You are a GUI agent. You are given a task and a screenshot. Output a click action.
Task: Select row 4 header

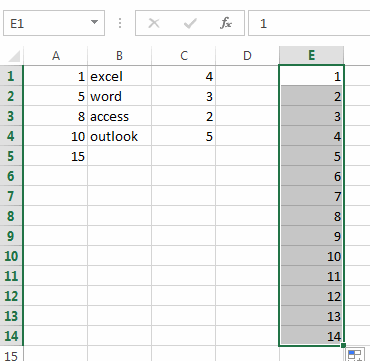pos(11,136)
